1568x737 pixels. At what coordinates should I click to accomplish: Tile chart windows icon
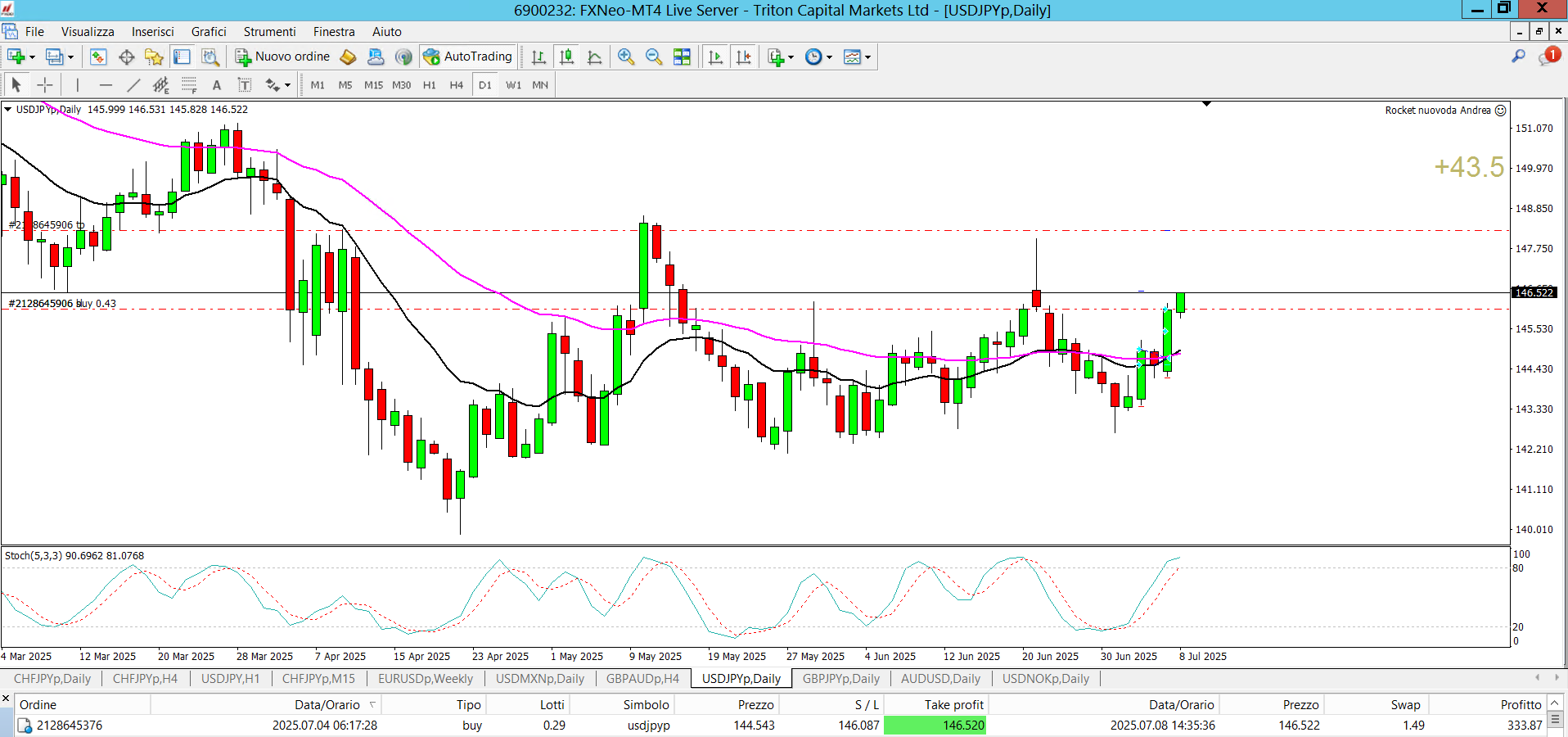682,57
